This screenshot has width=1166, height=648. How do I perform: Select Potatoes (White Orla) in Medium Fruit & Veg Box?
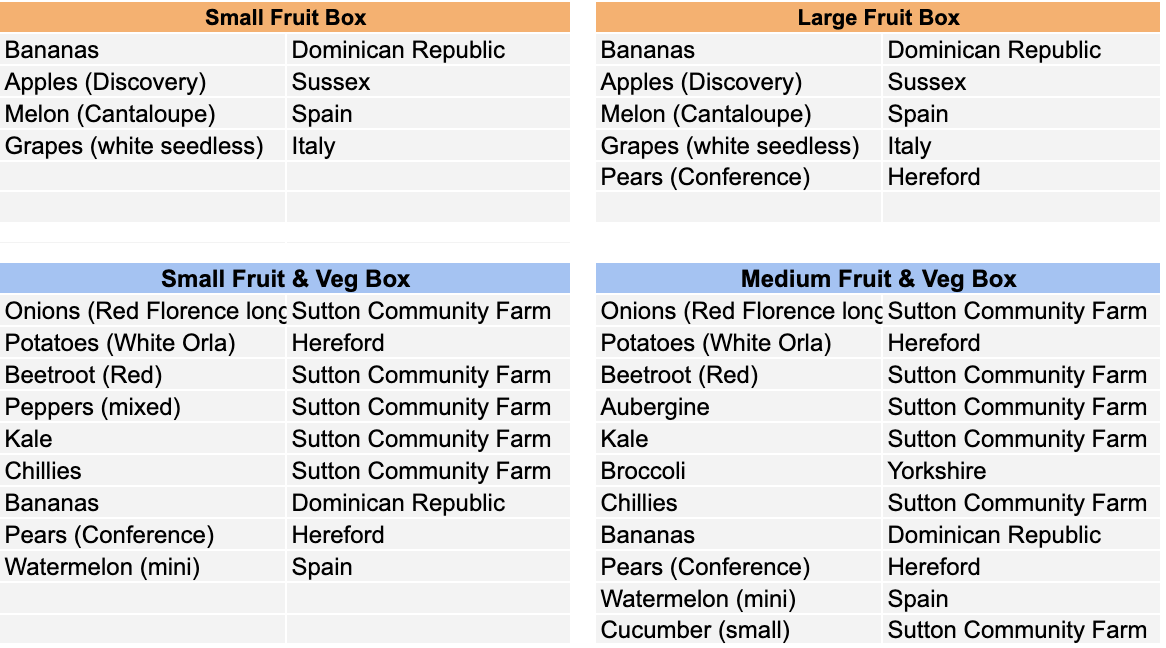pyautogui.click(x=739, y=343)
